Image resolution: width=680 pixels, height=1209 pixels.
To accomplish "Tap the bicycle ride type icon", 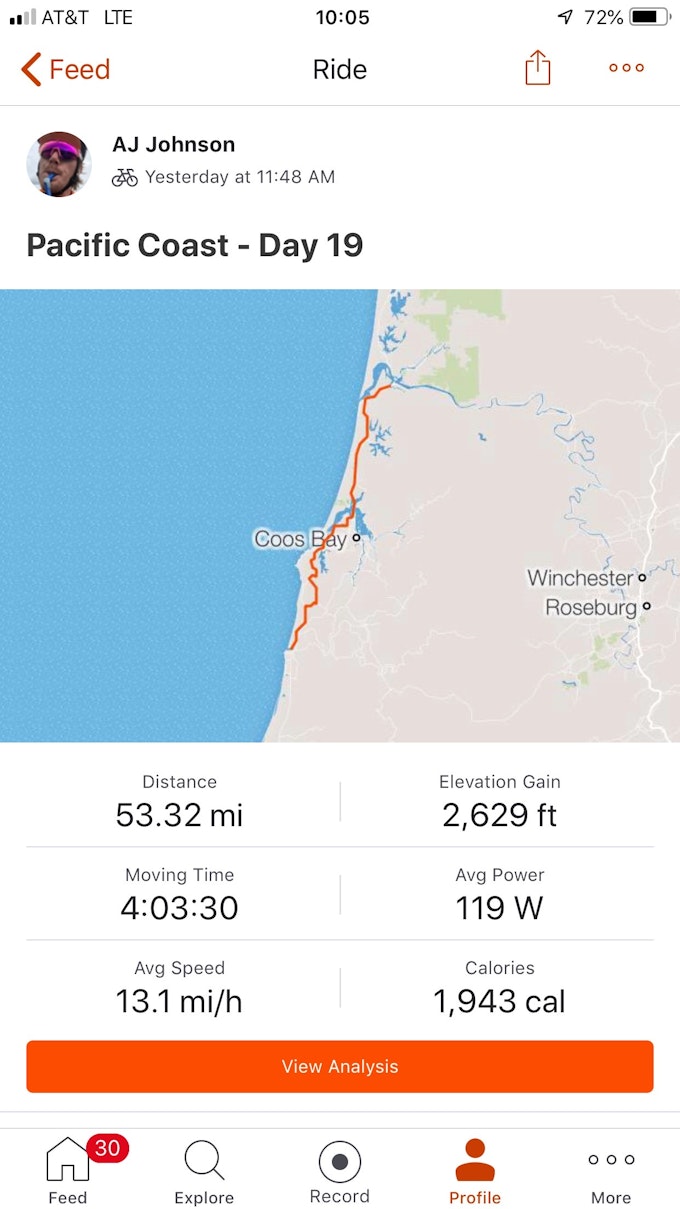I will tap(125, 177).
